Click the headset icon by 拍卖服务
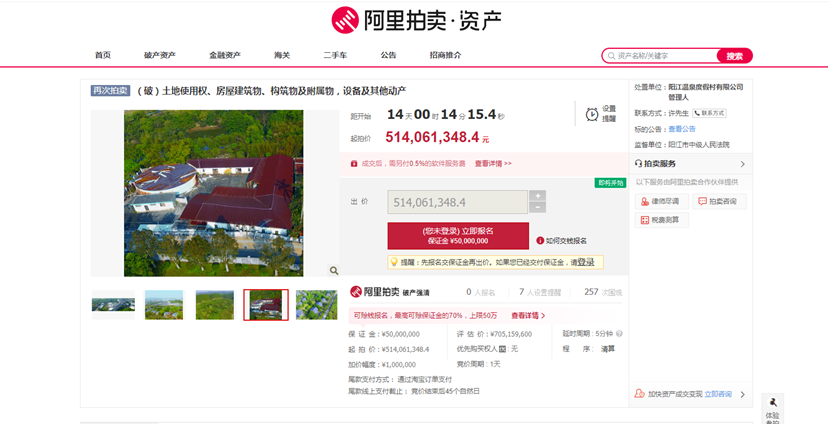828x424 pixels. pyautogui.click(x=638, y=164)
